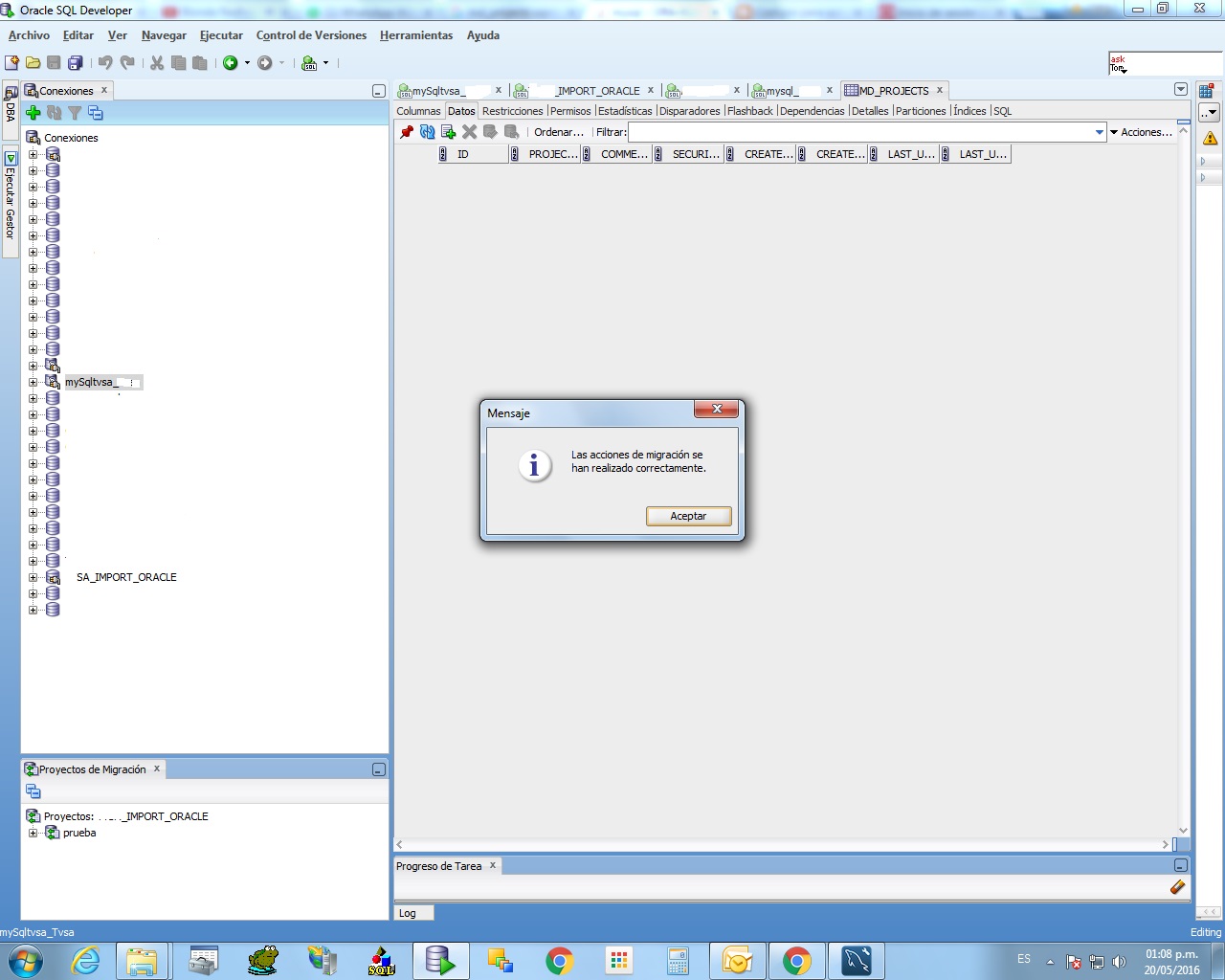Insert a new row in the data grid
This screenshot has height=980, width=1225.
[x=448, y=132]
